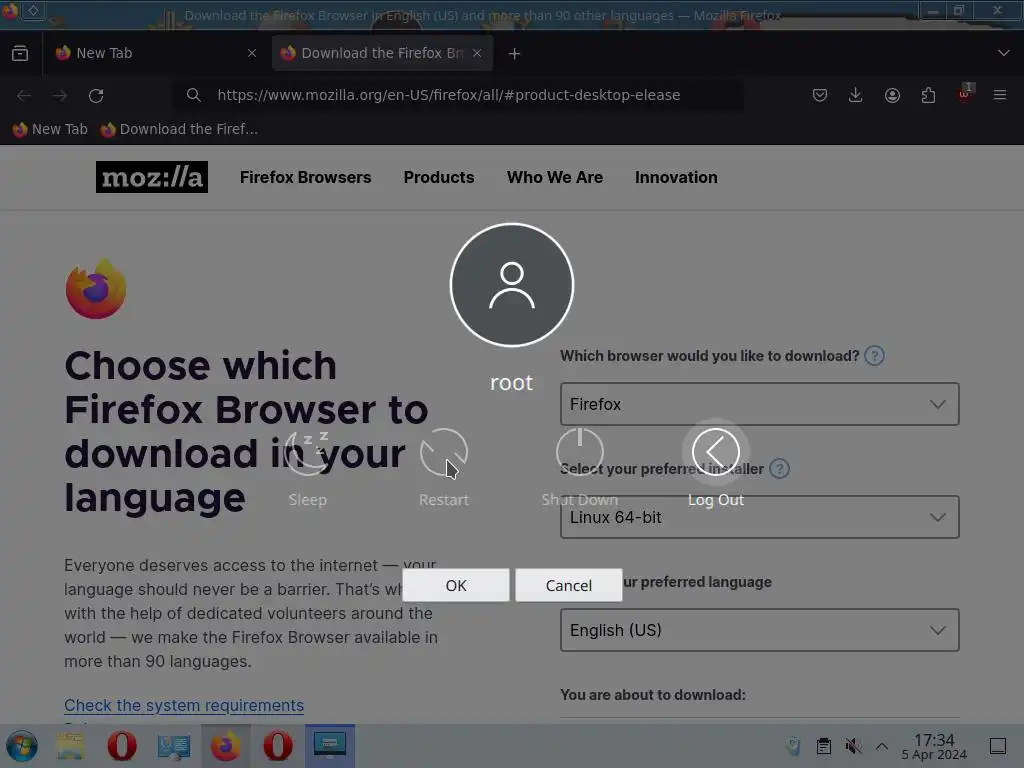Switch to the New Tab browser tab
The width and height of the screenshot is (1024, 768).
point(157,53)
